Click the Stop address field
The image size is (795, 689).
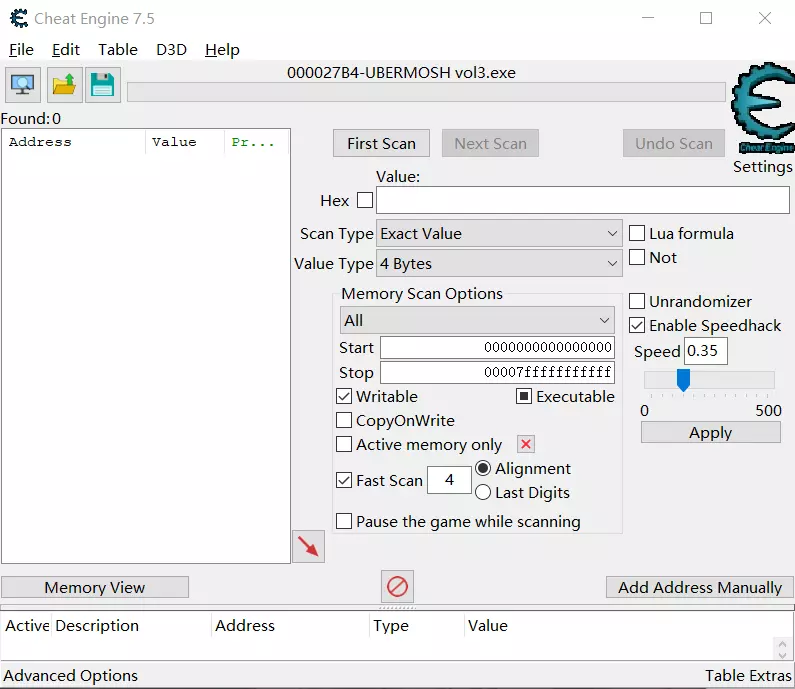(x=497, y=372)
